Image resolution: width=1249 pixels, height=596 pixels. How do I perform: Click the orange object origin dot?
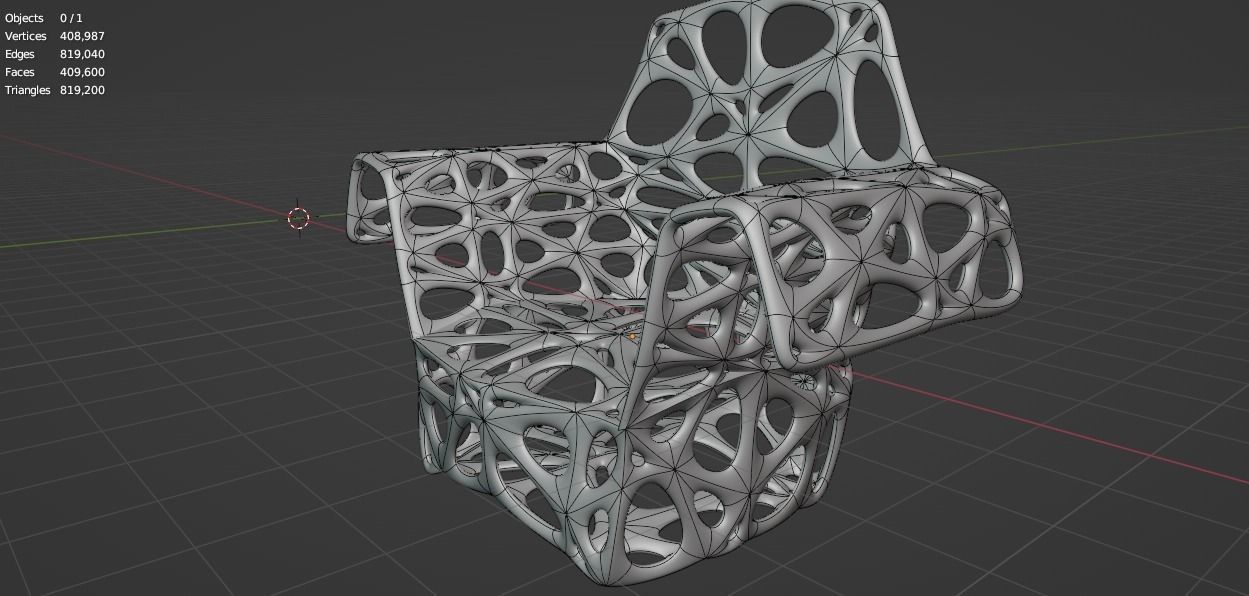point(632,337)
